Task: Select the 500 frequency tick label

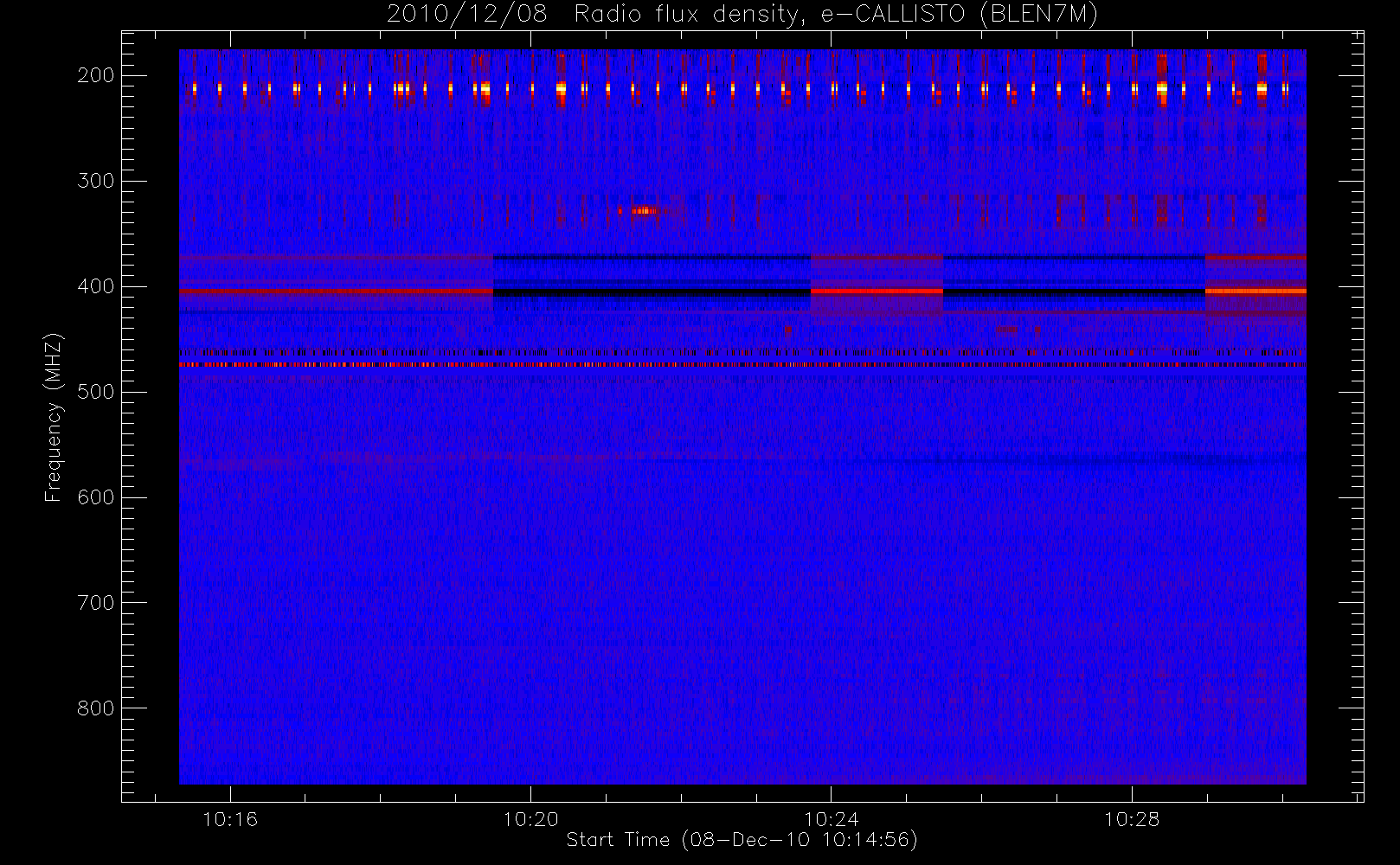Action: pos(96,392)
